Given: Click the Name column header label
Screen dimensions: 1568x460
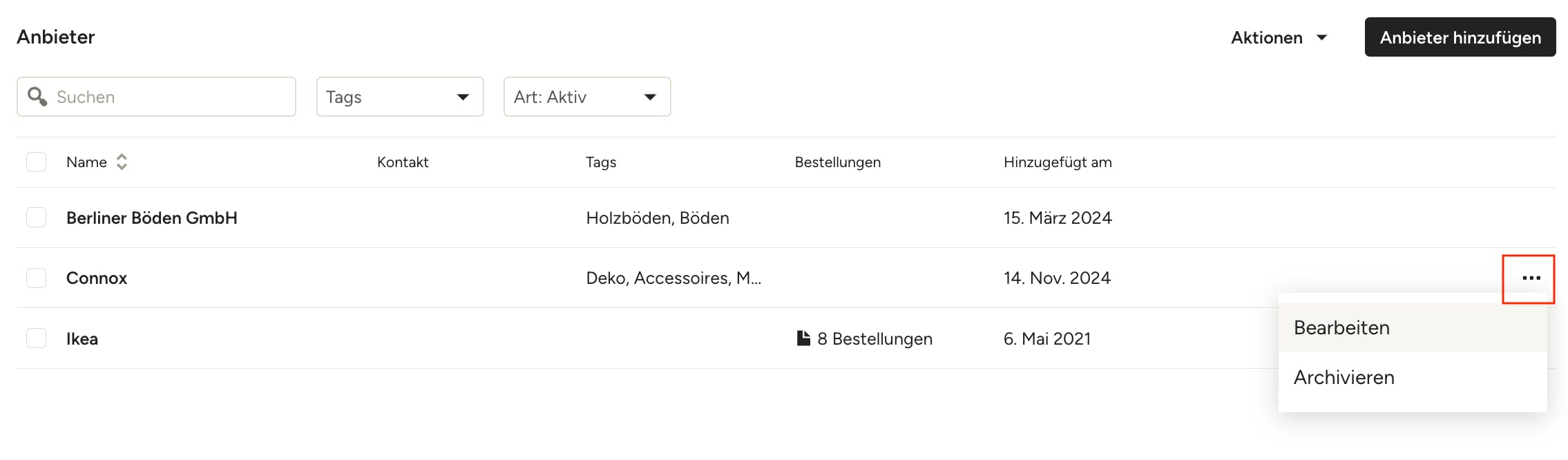Looking at the screenshot, I should tap(86, 162).
